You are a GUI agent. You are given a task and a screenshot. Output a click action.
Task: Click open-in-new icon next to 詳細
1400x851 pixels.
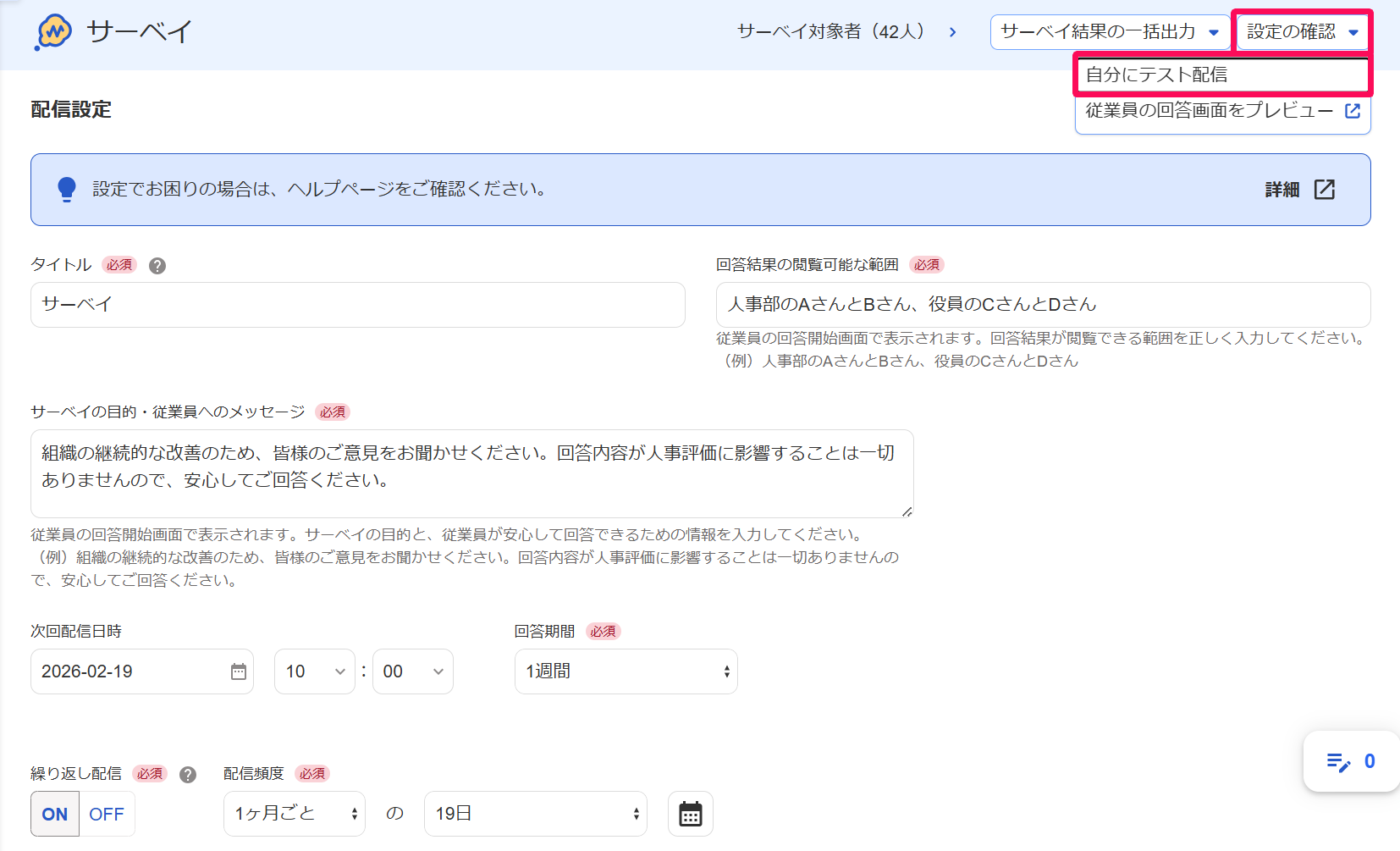[x=1325, y=190]
